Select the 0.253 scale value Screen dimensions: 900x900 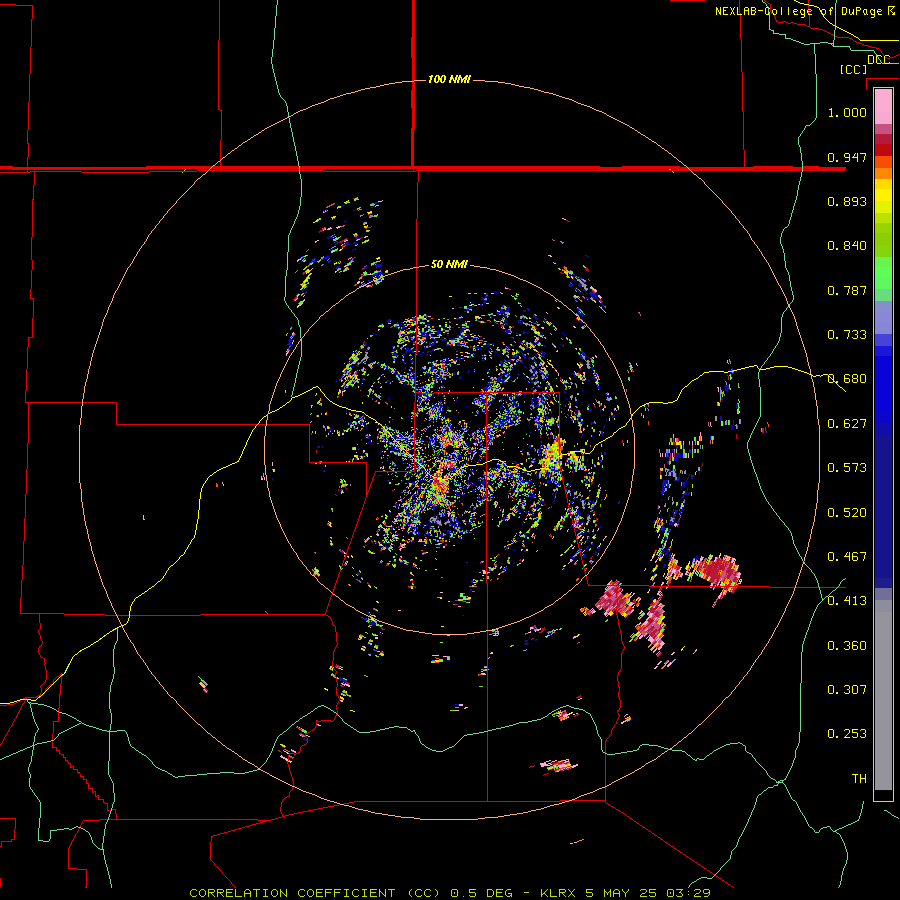pyautogui.click(x=847, y=734)
